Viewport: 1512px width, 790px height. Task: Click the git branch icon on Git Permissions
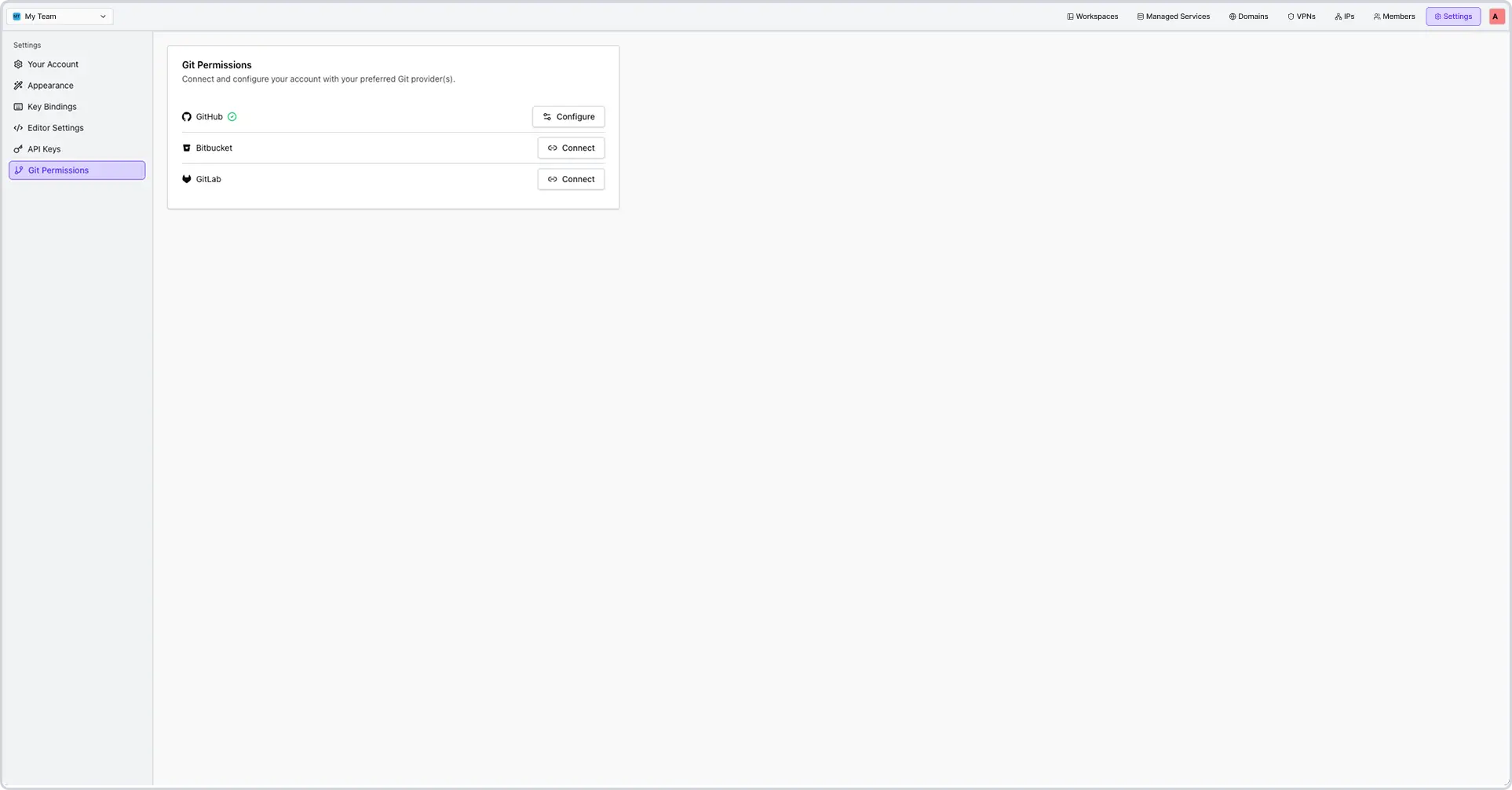pos(19,170)
